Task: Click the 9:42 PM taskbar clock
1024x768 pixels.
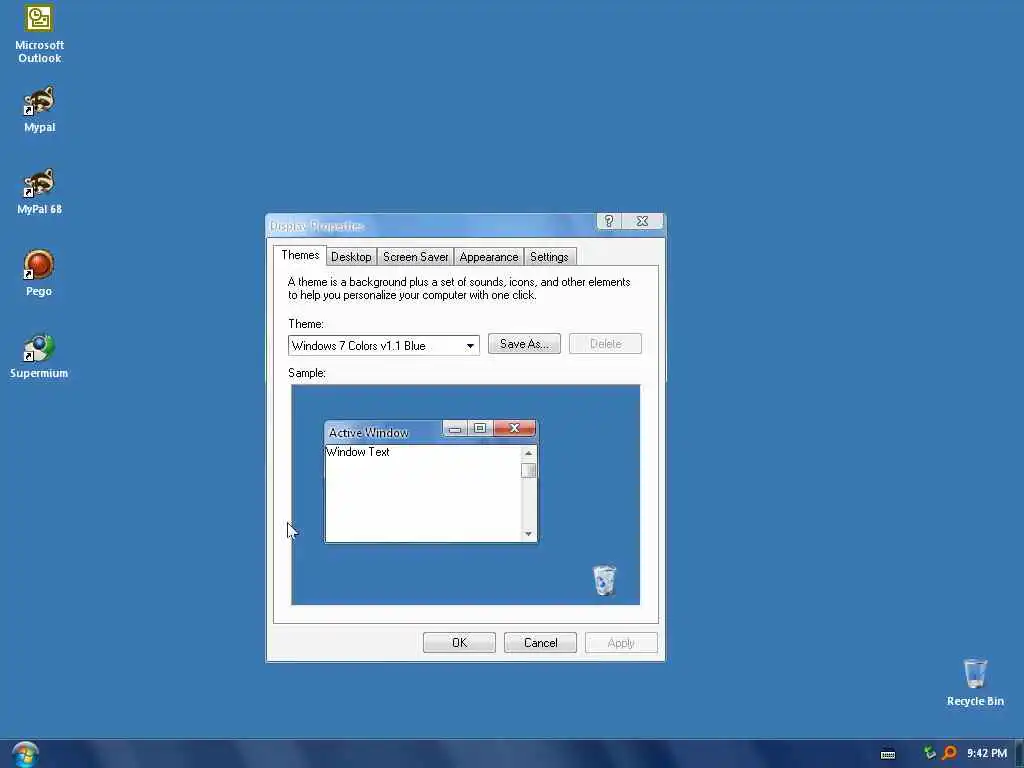Action: click(x=987, y=753)
